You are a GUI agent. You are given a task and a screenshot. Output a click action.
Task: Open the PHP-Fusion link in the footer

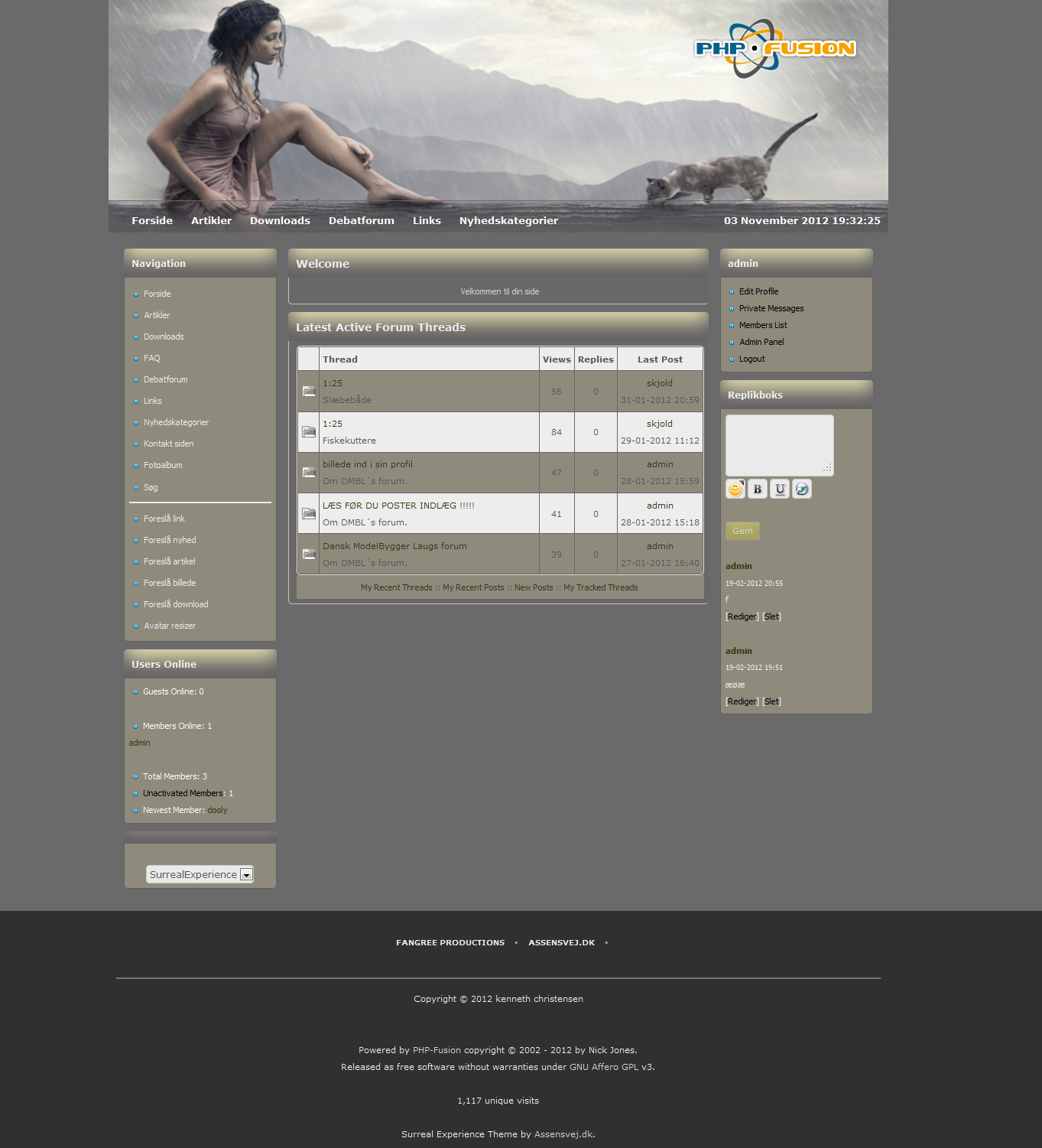437,1050
